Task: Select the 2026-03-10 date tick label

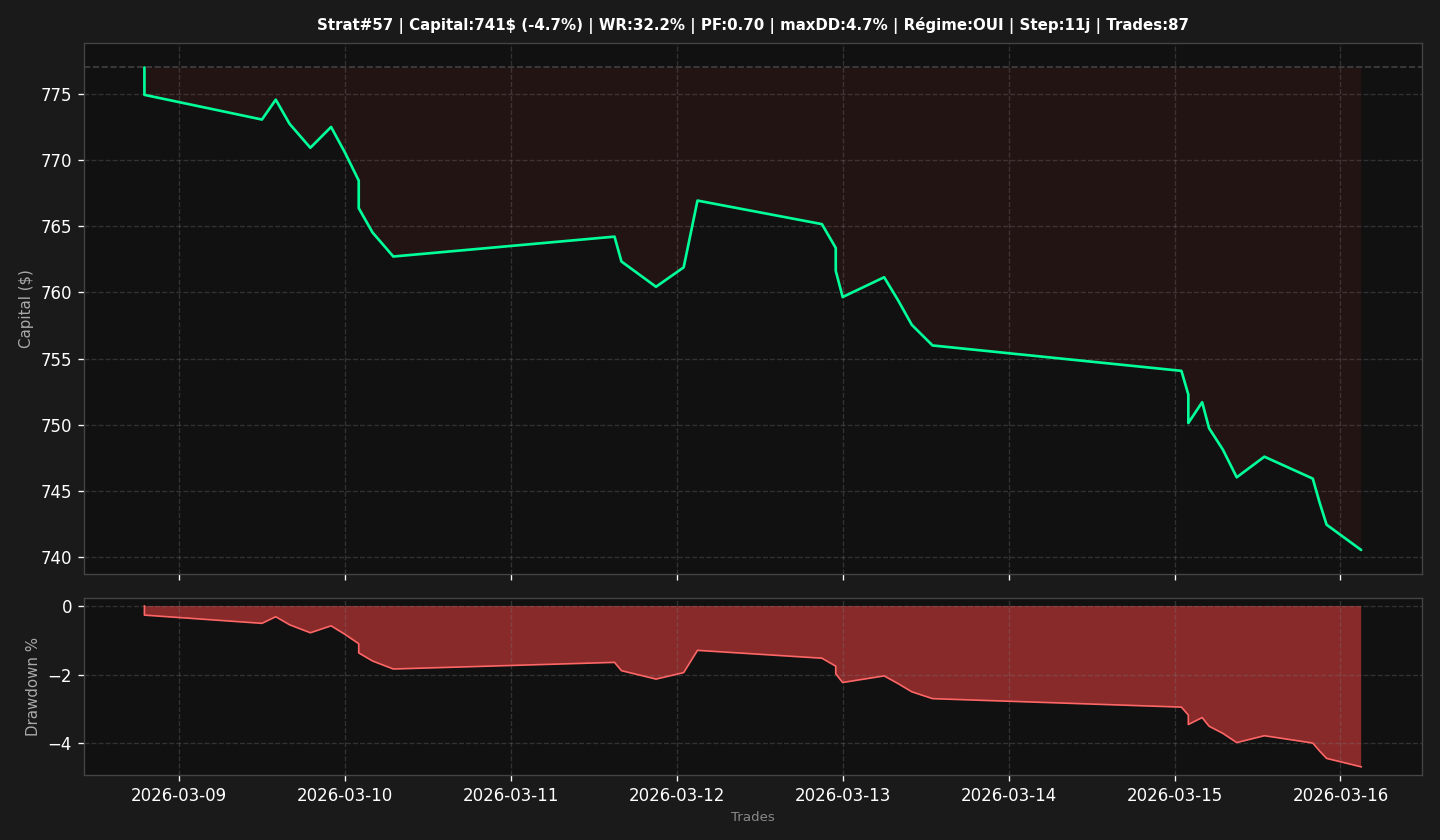Action: pos(345,795)
